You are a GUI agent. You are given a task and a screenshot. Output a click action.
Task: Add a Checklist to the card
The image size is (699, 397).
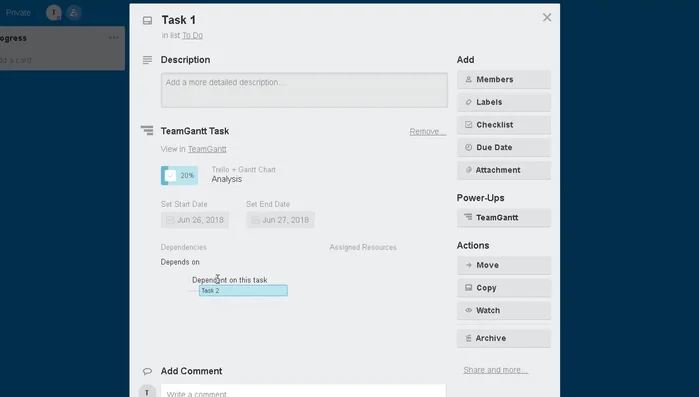504,125
